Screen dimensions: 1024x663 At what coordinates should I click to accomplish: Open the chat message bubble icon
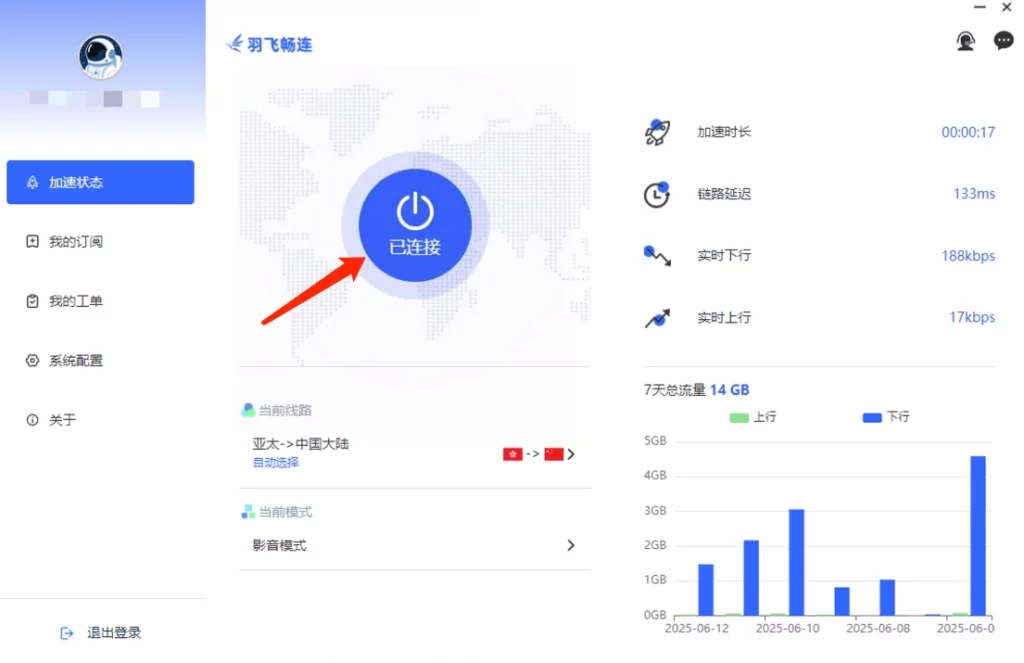coord(1003,40)
